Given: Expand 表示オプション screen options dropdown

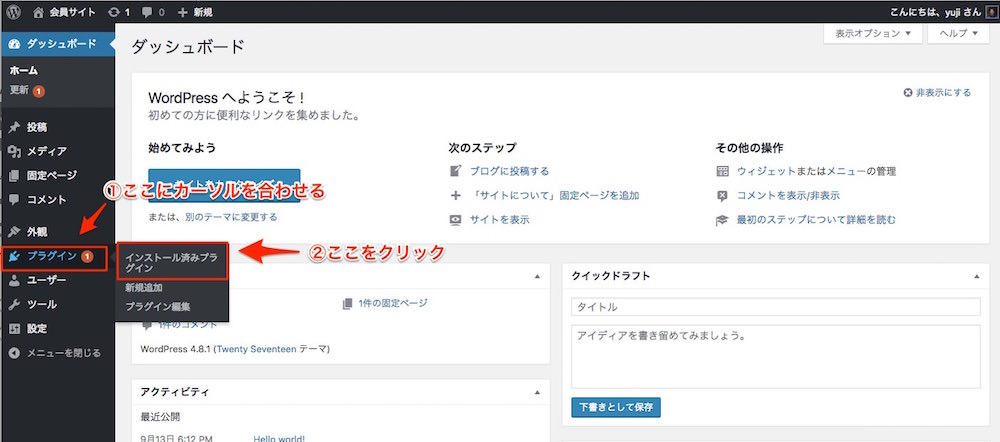Looking at the screenshot, I should (872, 34).
